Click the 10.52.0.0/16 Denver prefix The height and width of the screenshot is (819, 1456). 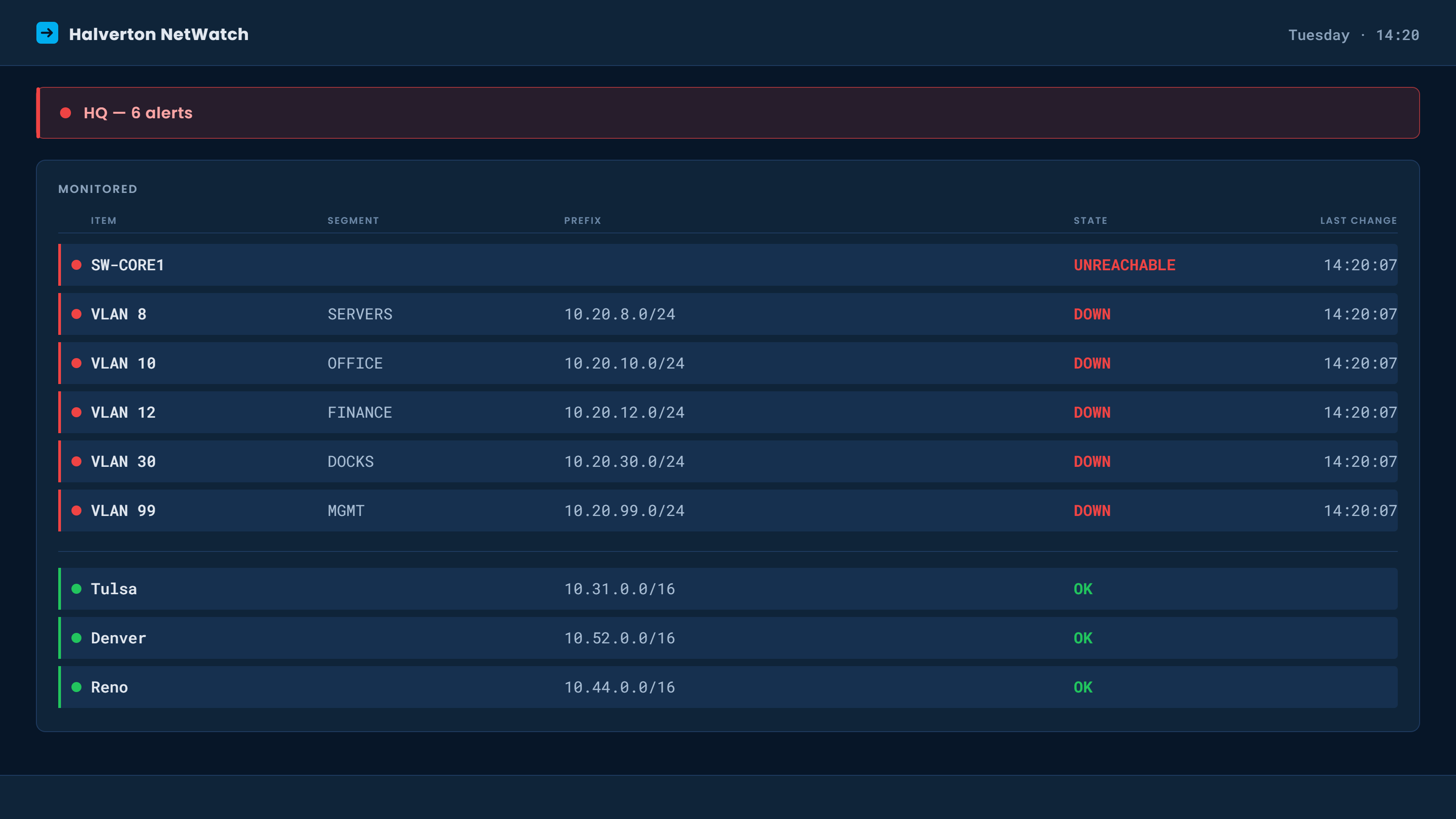click(619, 638)
